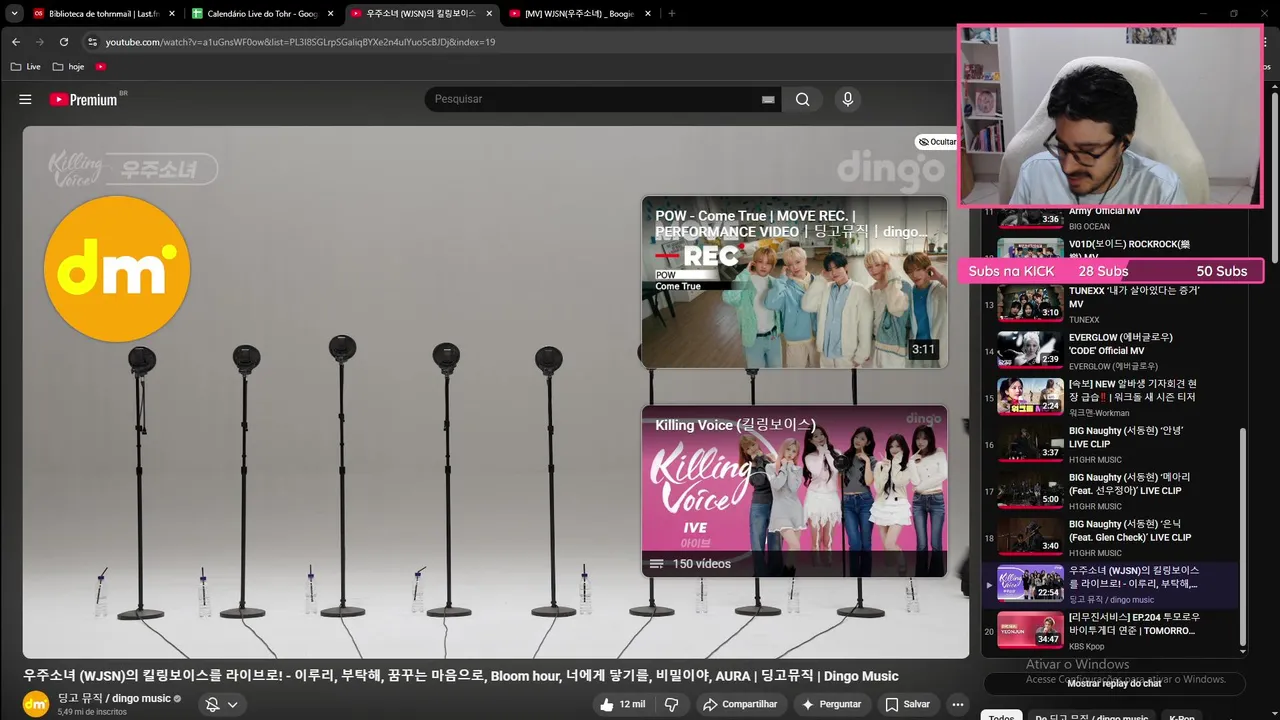This screenshot has height=720, width=1280.
Task: Click Mostrar replay do chat button
Action: (1114, 683)
